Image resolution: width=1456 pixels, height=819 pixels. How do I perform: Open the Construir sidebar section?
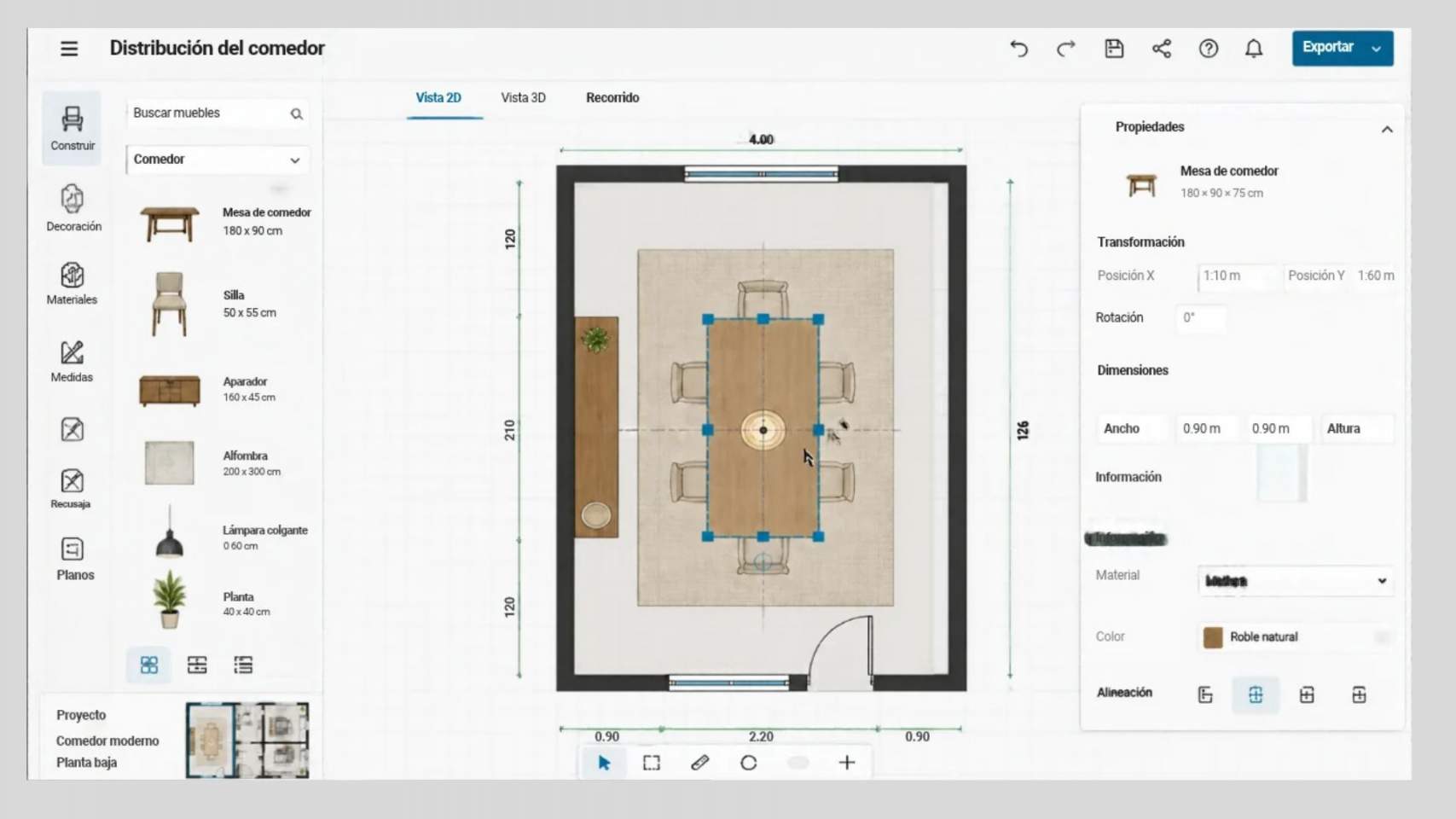(x=73, y=128)
